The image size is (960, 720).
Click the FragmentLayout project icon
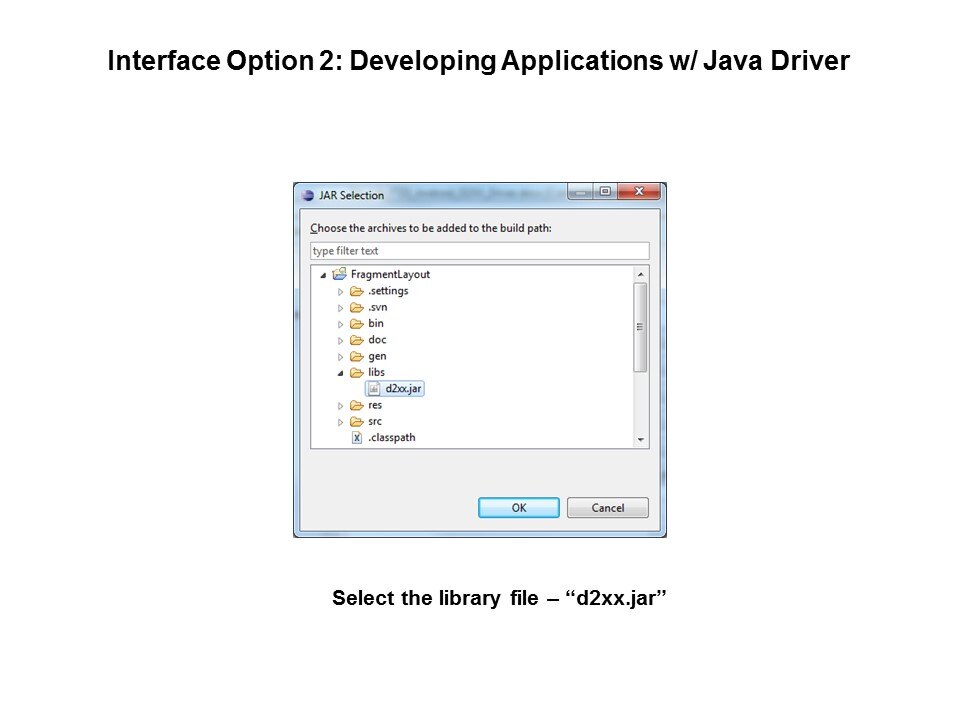(x=339, y=274)
